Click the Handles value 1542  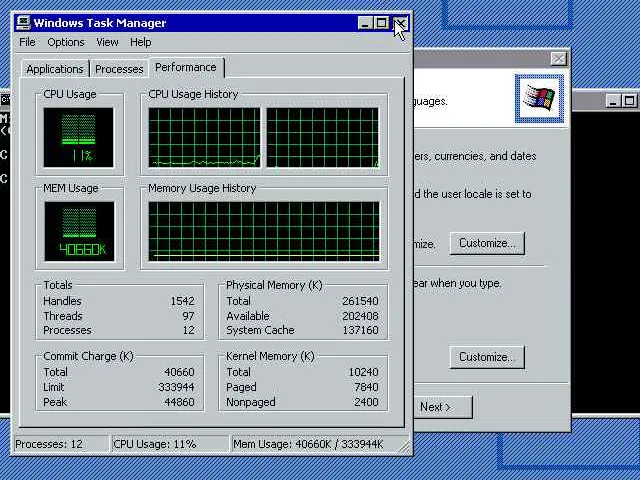tap(182, 301)
